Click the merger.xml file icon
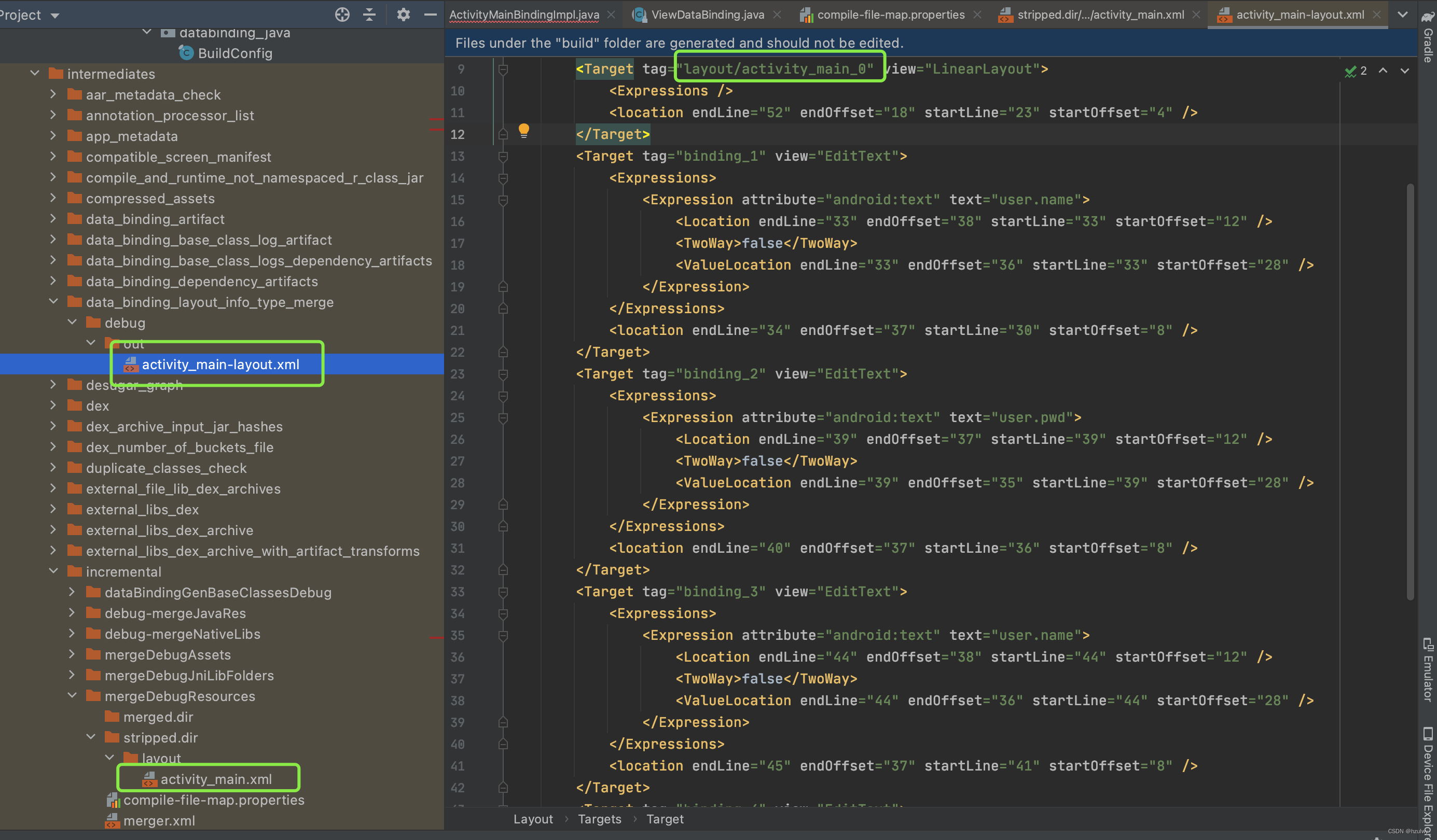This screenshot has width=1437, height=840. pos(113,821)
